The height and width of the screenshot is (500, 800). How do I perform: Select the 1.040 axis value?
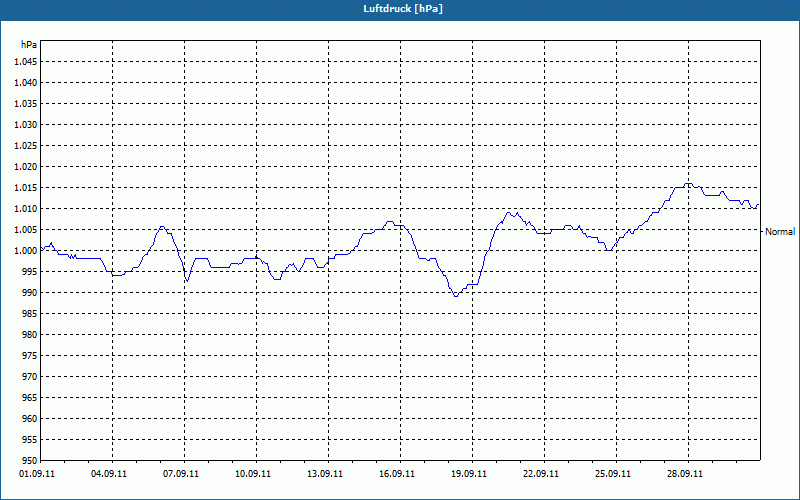pyautogui.click(x=26, y=83)
